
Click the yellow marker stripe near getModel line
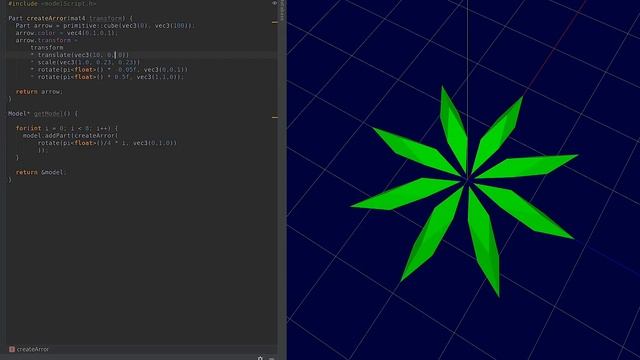275,117
